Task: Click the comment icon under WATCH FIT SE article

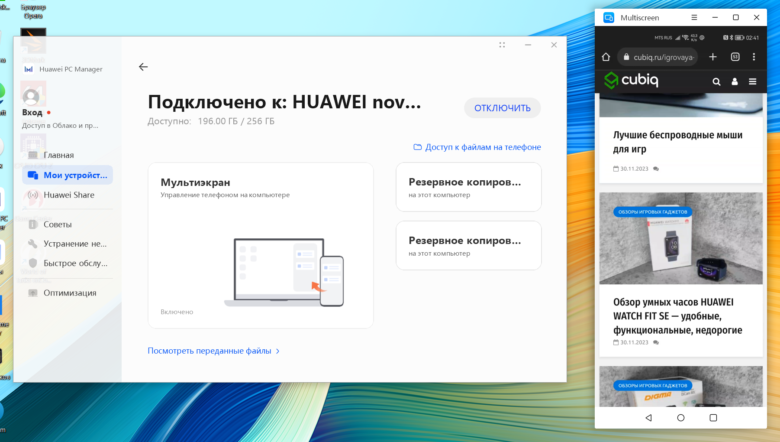Action: coord(656,343)
